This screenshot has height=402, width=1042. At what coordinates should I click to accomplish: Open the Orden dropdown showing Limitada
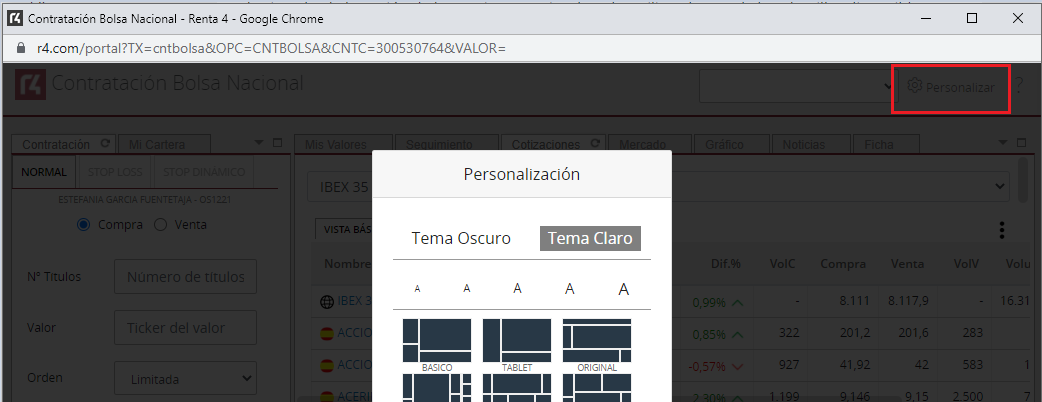(x=185, y=379)
